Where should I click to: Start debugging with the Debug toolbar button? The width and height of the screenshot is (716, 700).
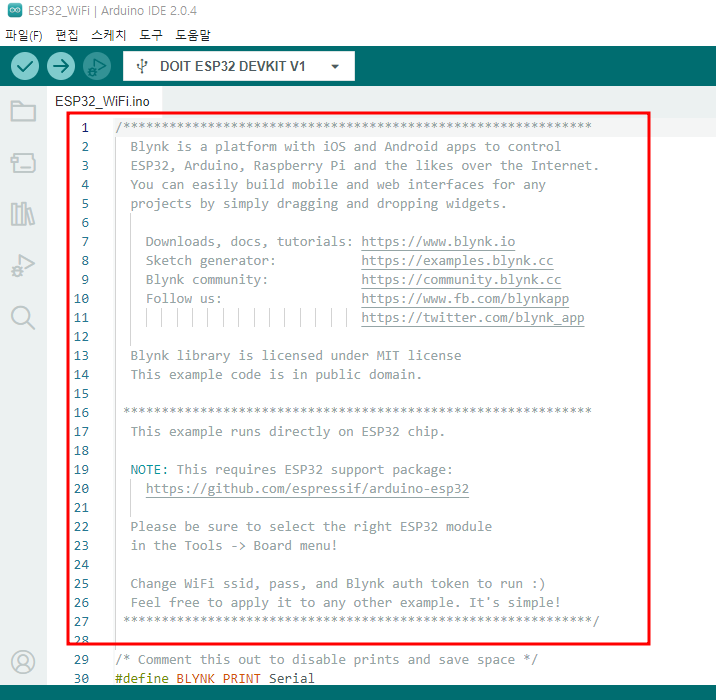coord(97,66)
